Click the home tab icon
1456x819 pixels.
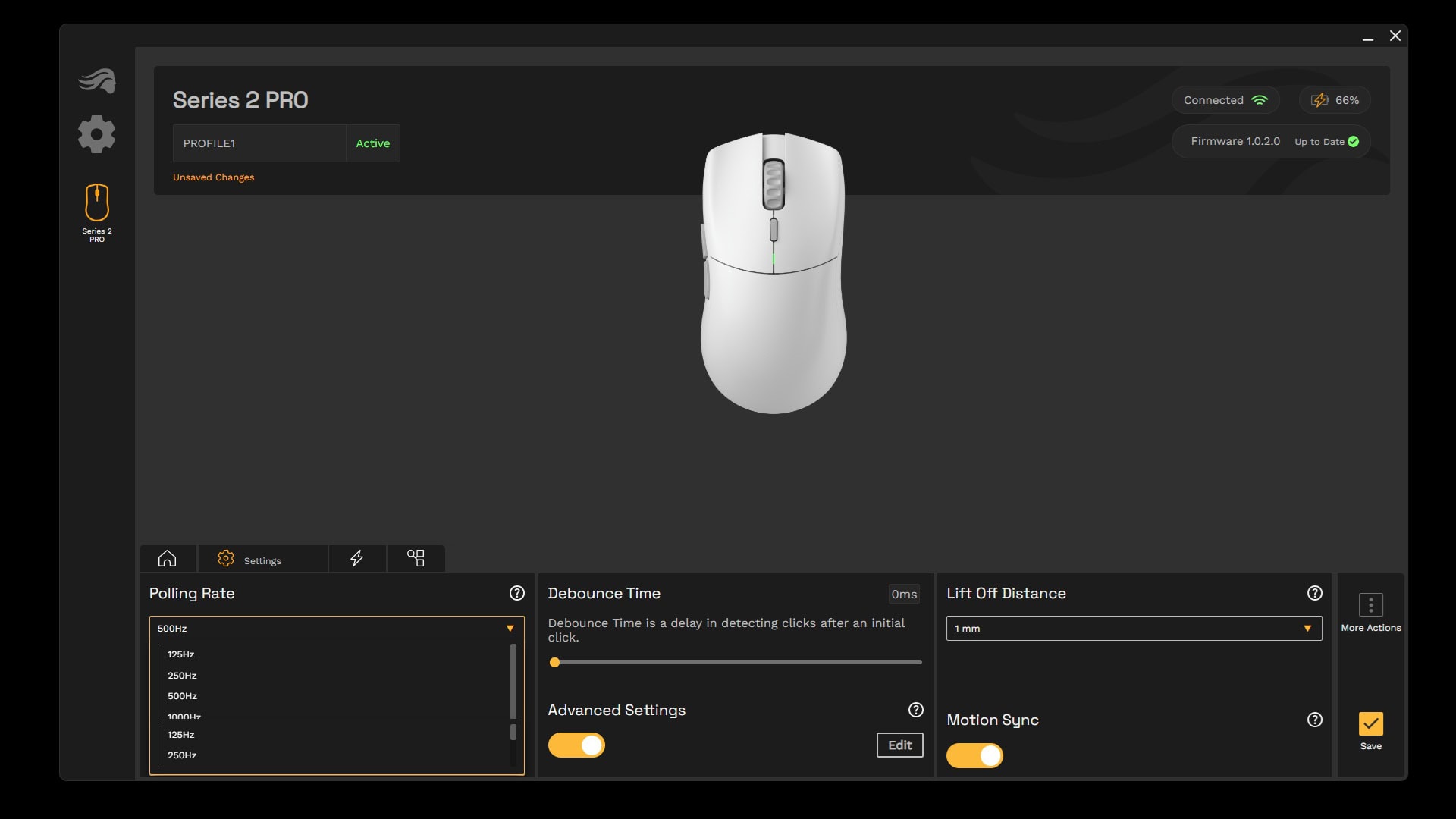pos(166,557)
